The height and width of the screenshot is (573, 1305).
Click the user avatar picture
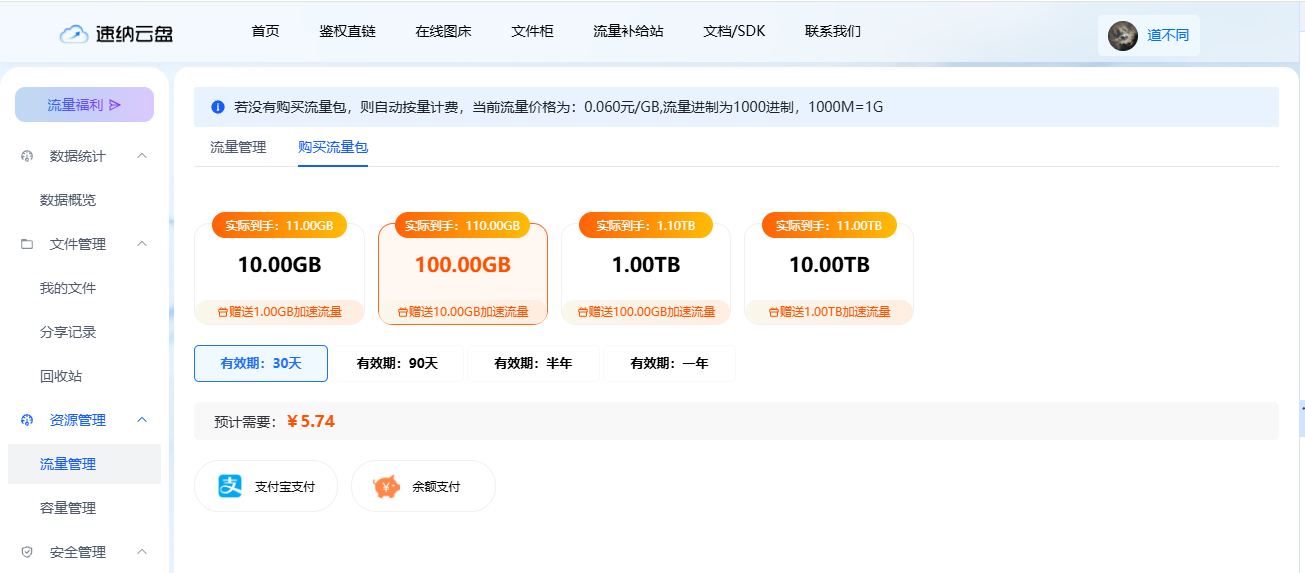coord(1123,36)
